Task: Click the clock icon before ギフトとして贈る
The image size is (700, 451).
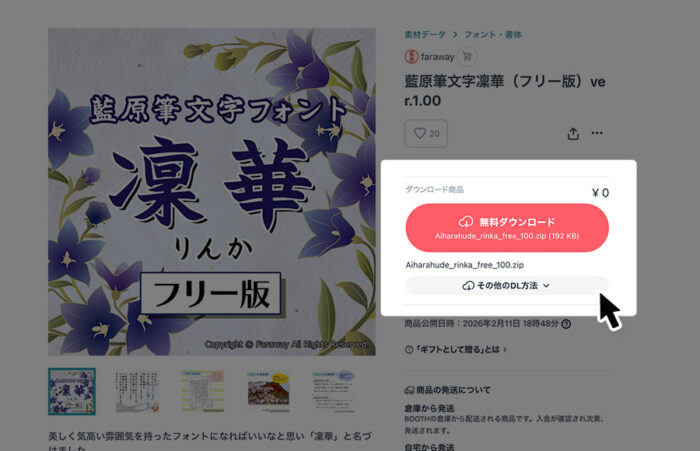Action: (408, 350)
